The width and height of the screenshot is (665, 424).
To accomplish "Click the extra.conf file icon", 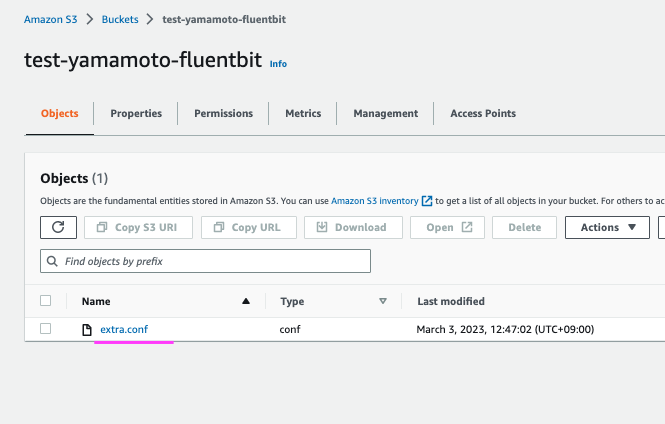I will point(87,329).
